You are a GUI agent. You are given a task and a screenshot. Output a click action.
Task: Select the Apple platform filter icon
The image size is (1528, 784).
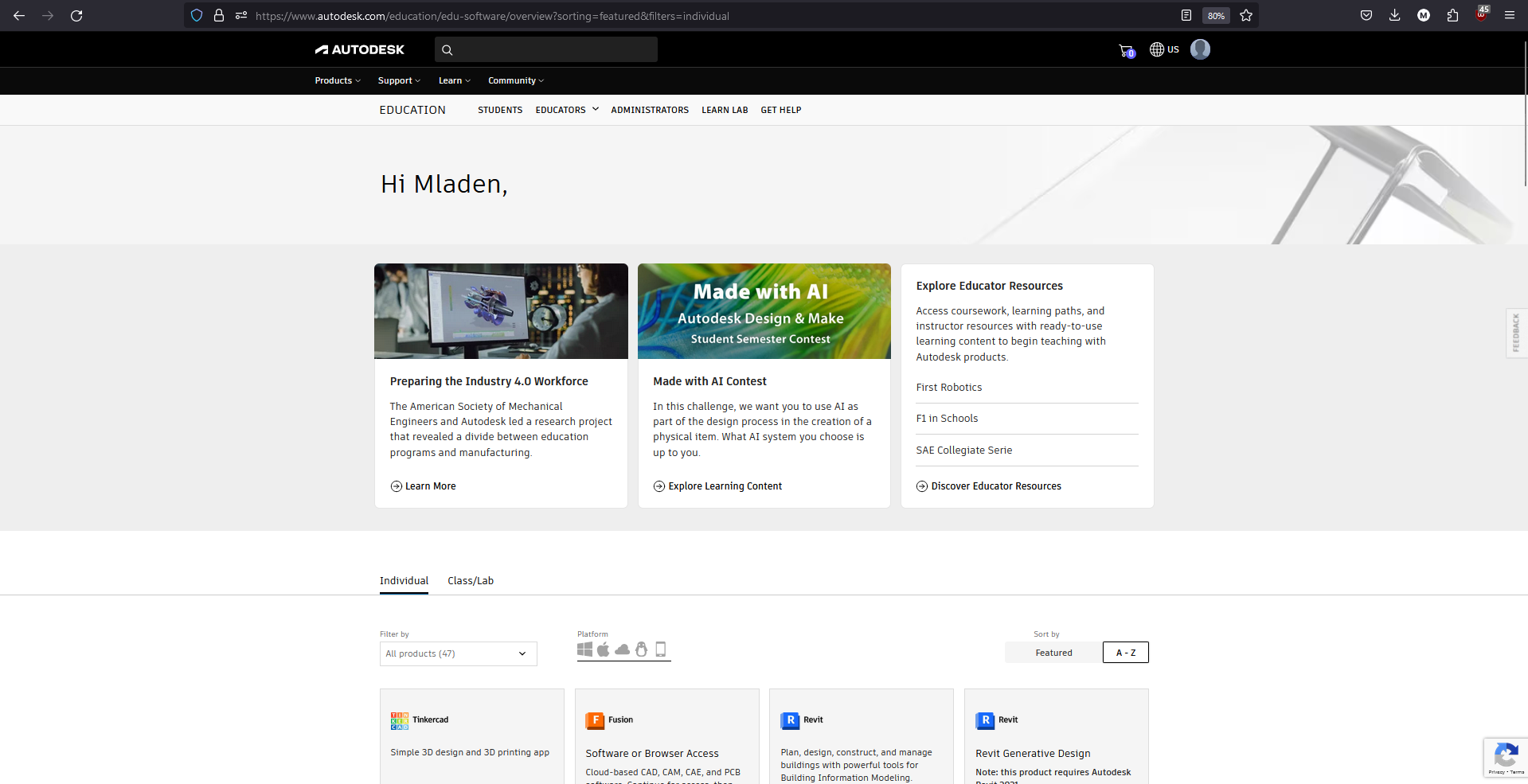[x=603, y=649]
